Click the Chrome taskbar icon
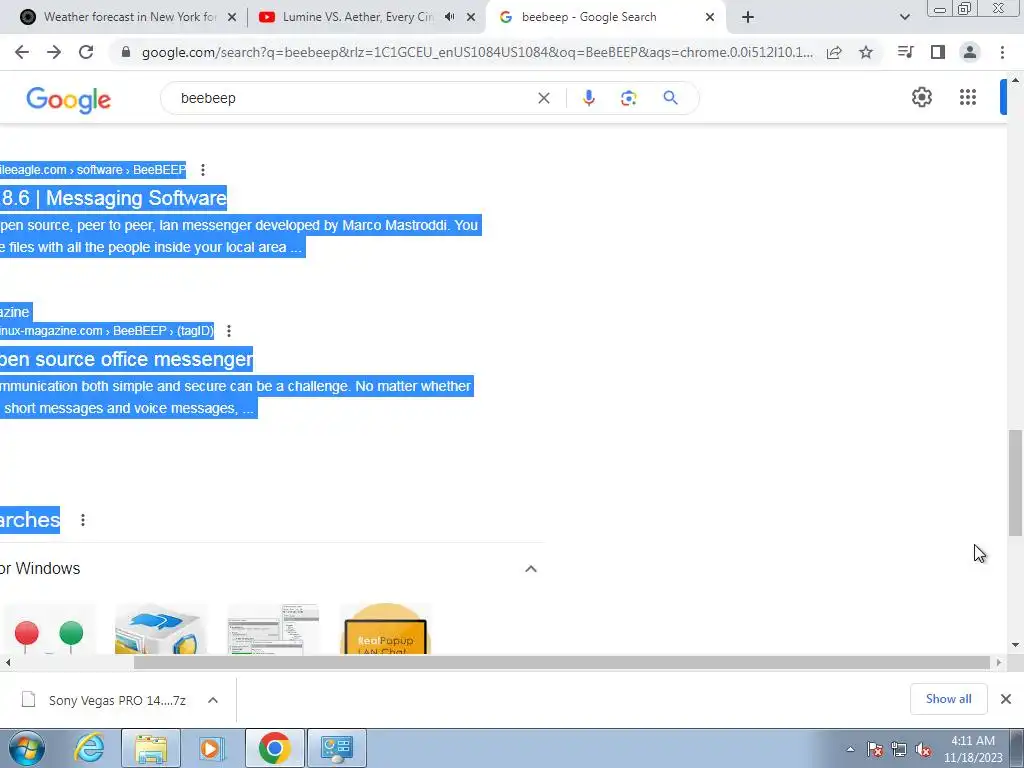Image resolution: width=1024 pixels, height=768 pixels. pyautogui.click(x=274, y=748)
